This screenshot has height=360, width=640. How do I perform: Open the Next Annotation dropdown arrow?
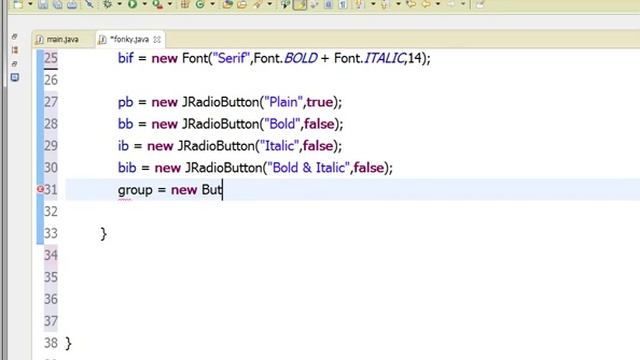[373, 4]
